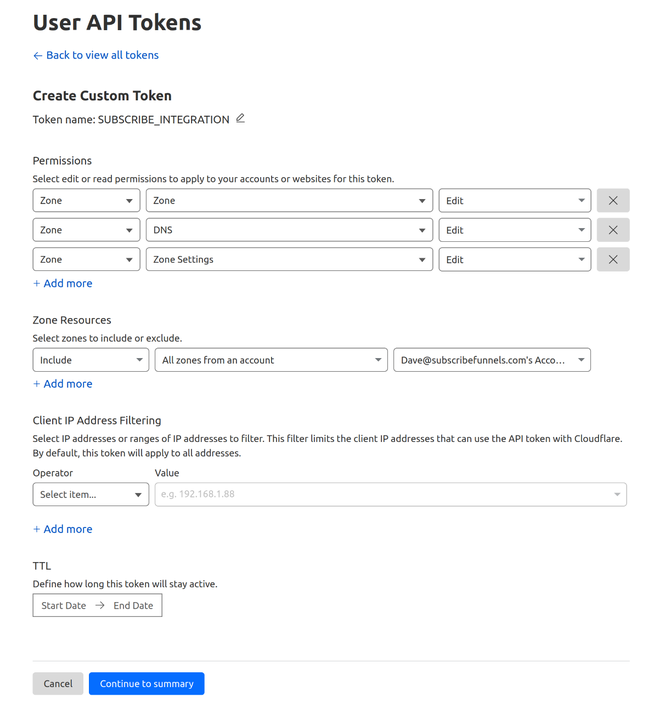Click the IP address Value input field

pyautogui.click(x=391, y=494)
